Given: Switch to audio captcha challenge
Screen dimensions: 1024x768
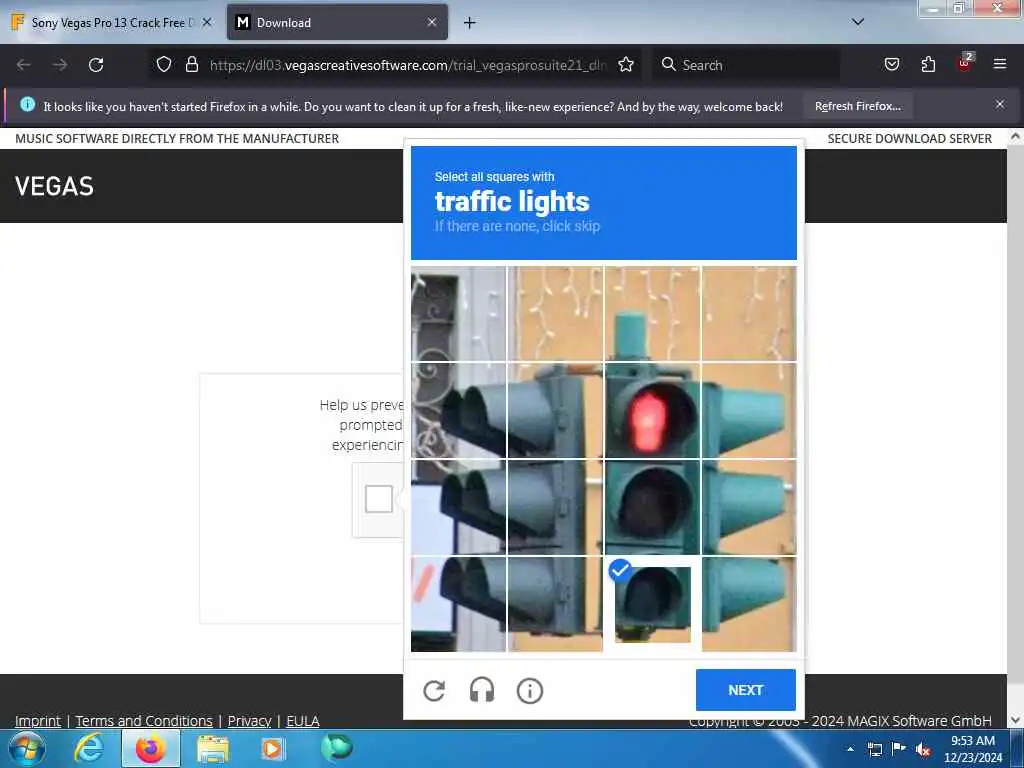Looking at the screenshot, I should (482, 690).
